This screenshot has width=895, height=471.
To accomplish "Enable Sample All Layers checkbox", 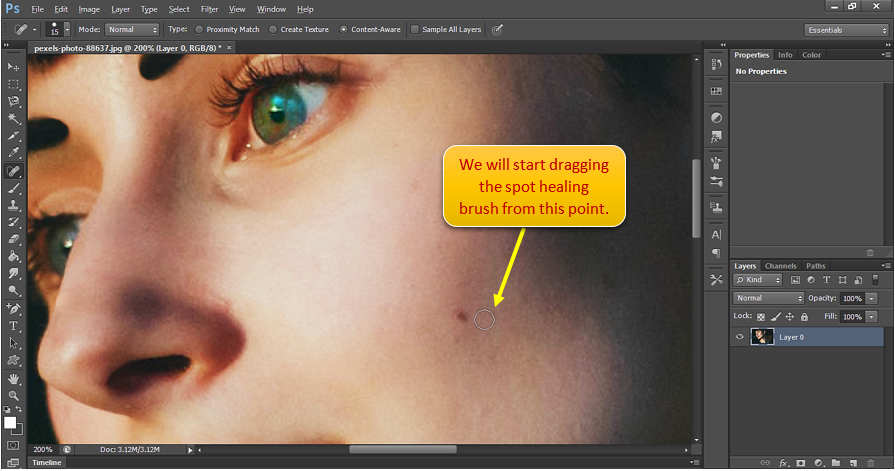I will click(415, 30).
